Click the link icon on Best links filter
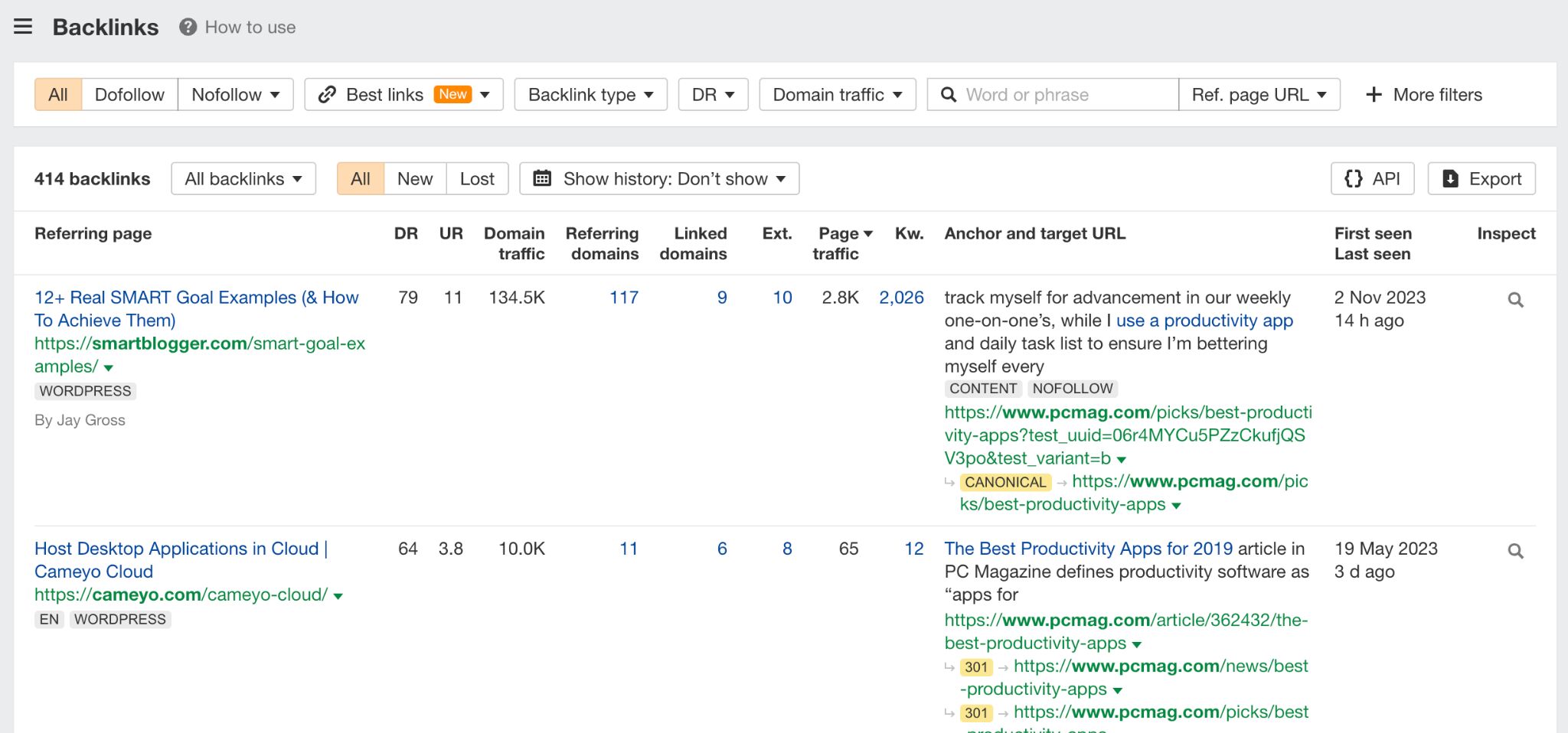This screenshot has height=733, width=1568. [x=328, y=94]
